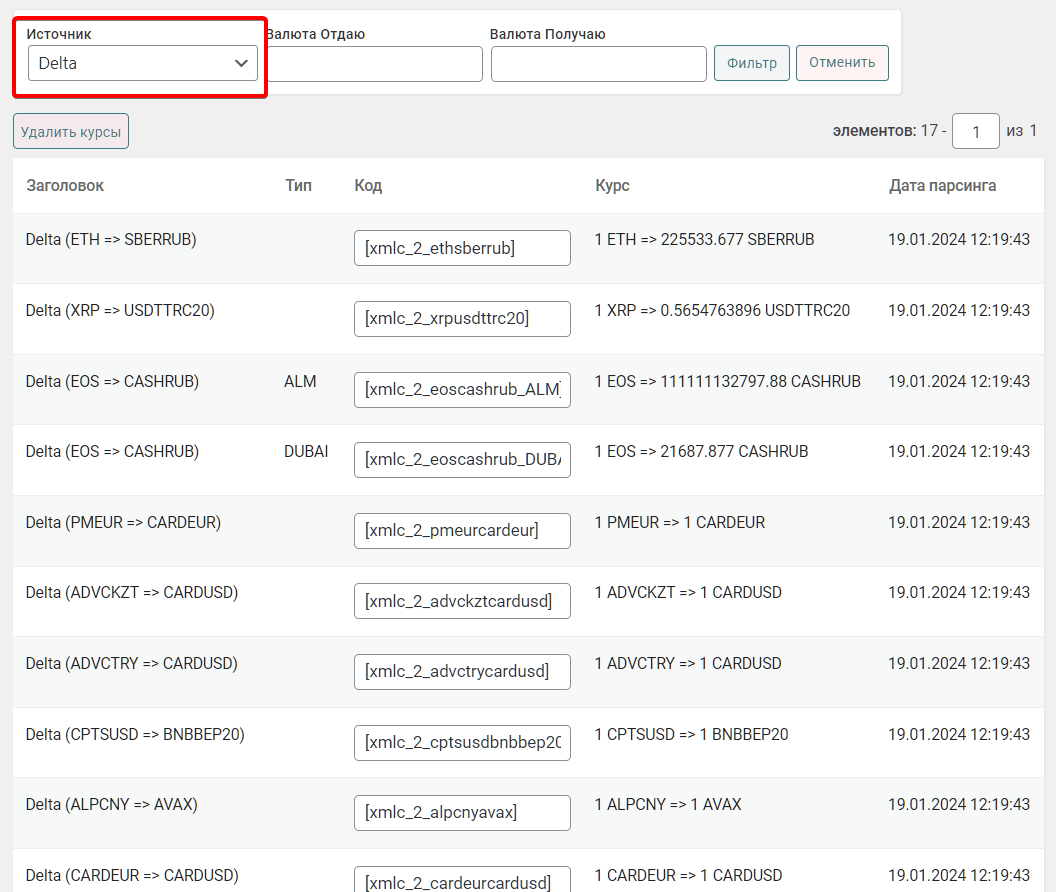Click the Валюта Получаю input field
The height and width of the screenshot is (892, 1056).
pyautogui.click(x=598, y=64)
